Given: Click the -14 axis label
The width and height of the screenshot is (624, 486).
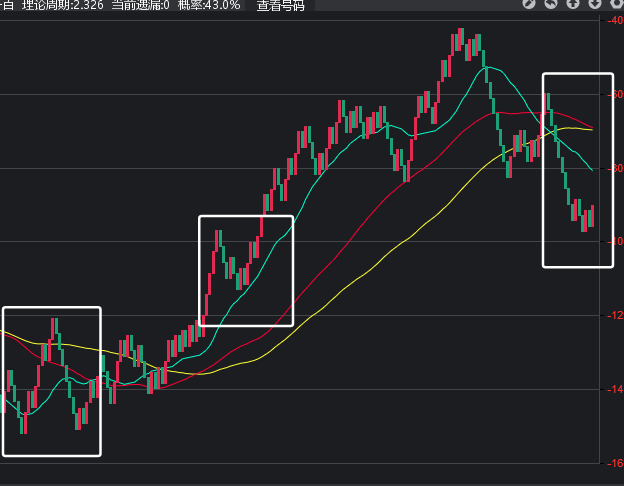Looking at the screenshot, I should (x=614, y=390).
